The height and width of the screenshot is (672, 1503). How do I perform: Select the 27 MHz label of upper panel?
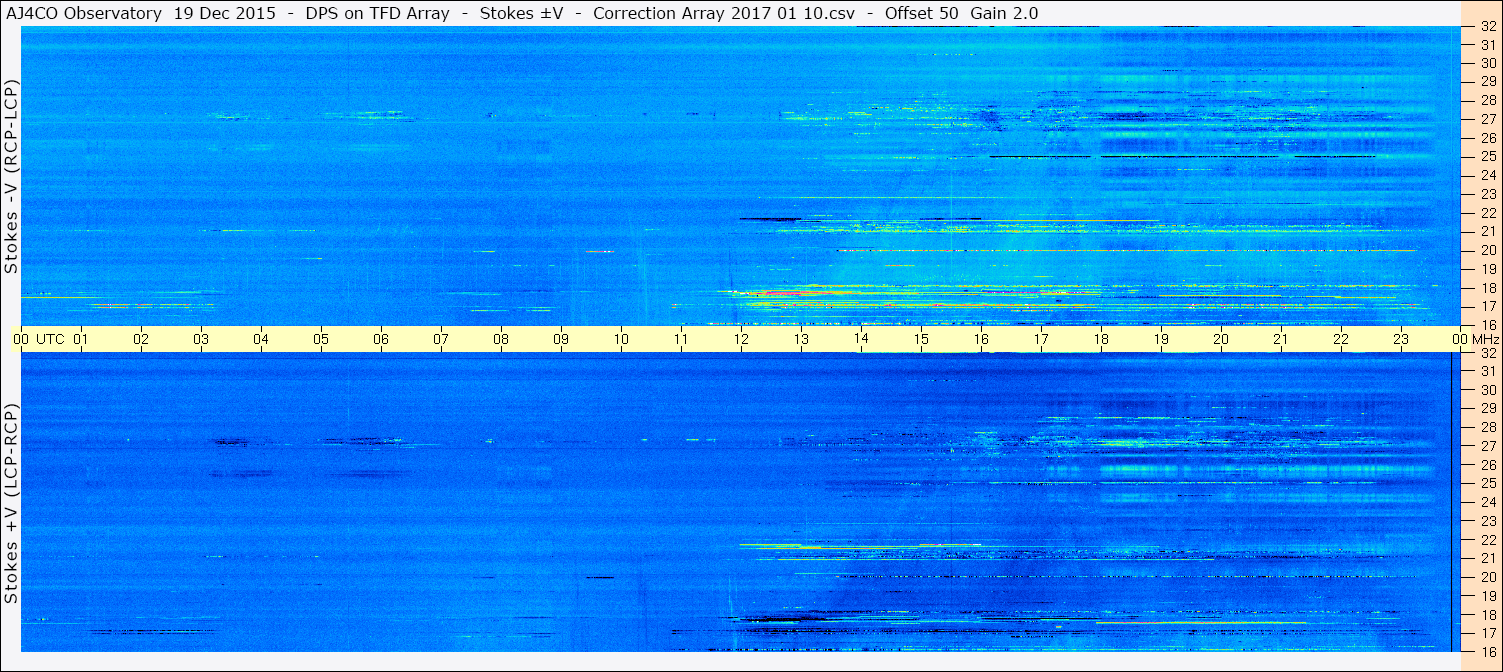coord(1487,119)
